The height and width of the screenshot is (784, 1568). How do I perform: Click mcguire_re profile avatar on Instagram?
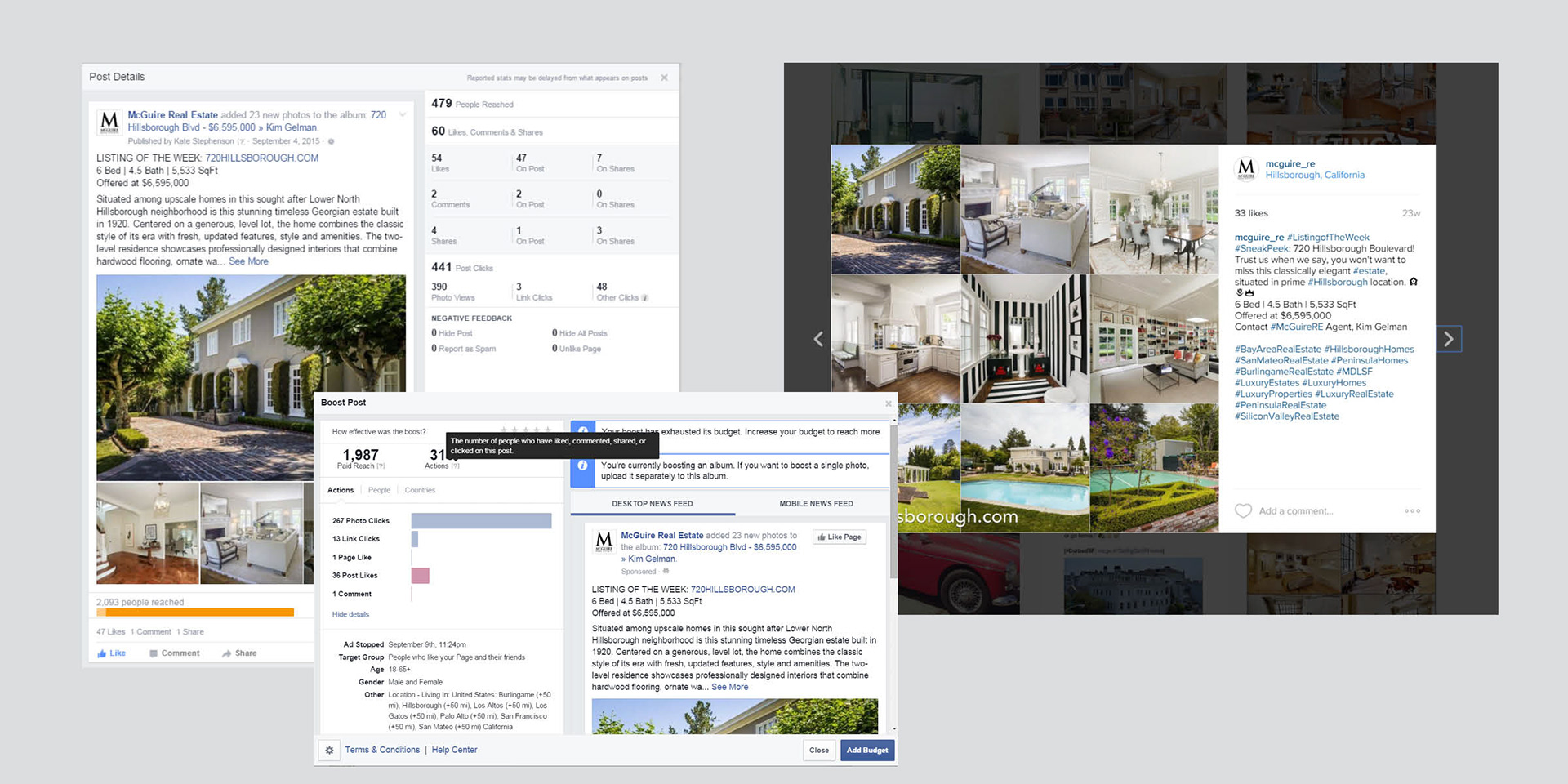tap(1246, 169)
